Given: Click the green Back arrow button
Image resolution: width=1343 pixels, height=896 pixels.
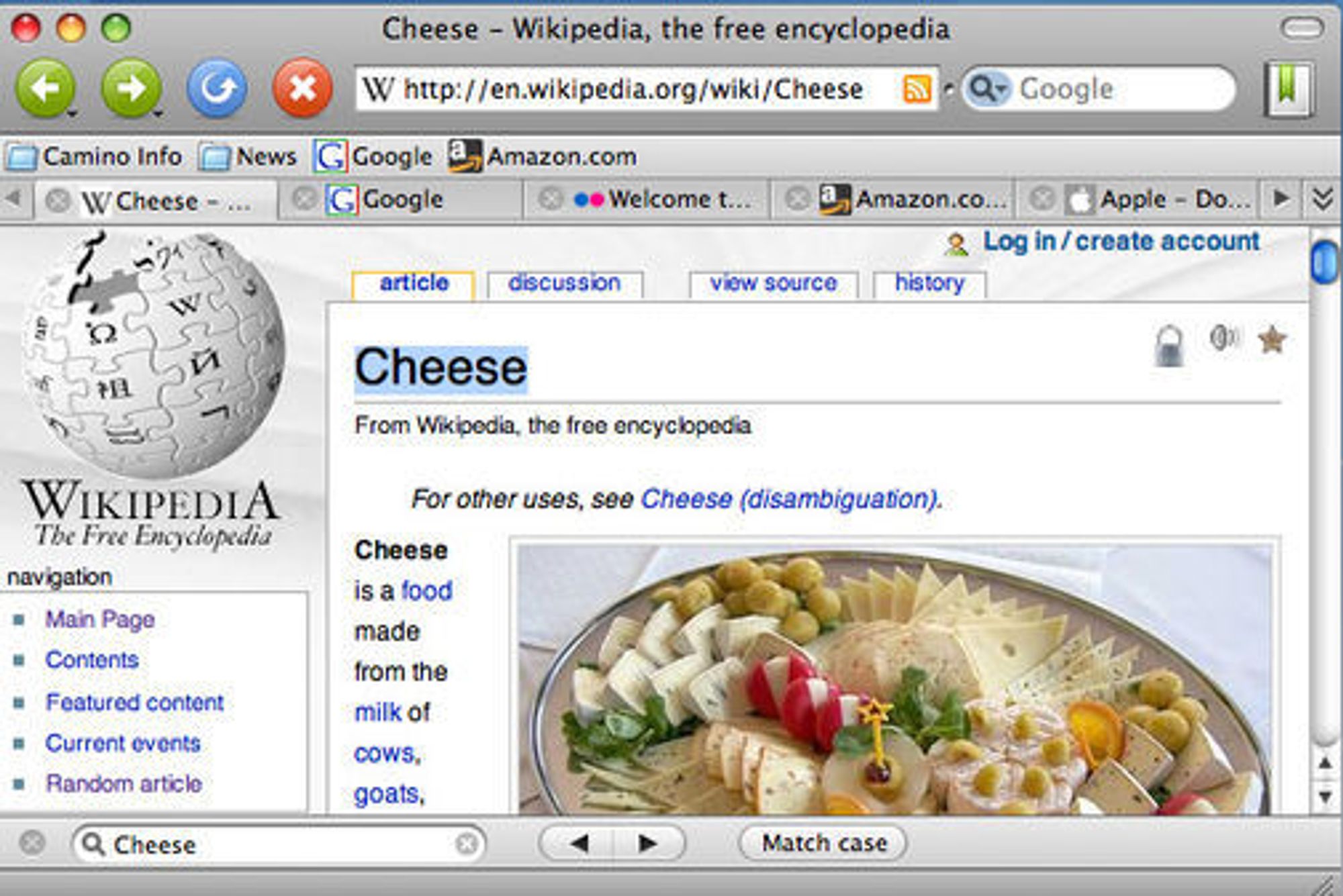Looking at the screenshot, I should coord(45,88).
